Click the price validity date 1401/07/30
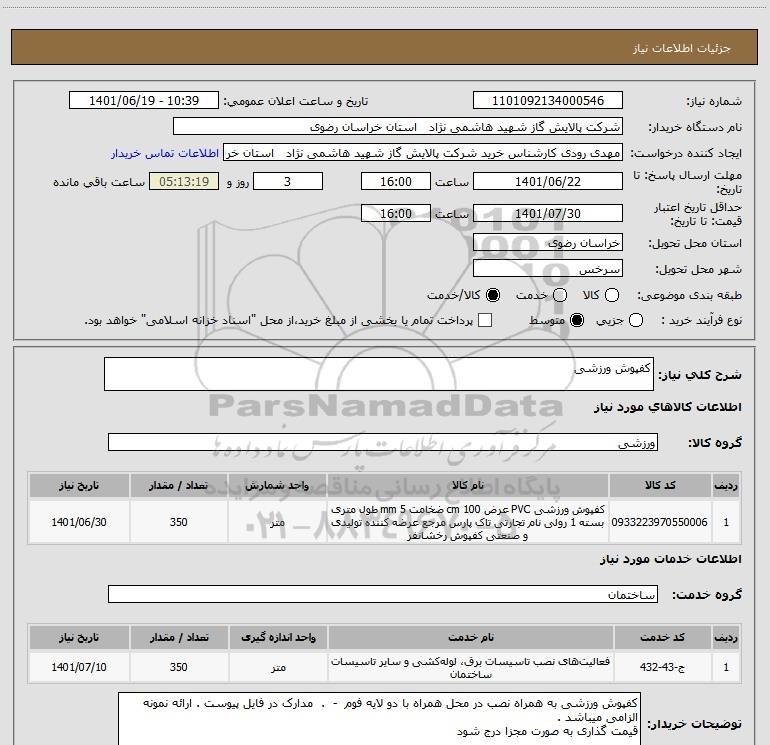Image resolution: width=770 pixels, height=745 pixels. [548, 213]
